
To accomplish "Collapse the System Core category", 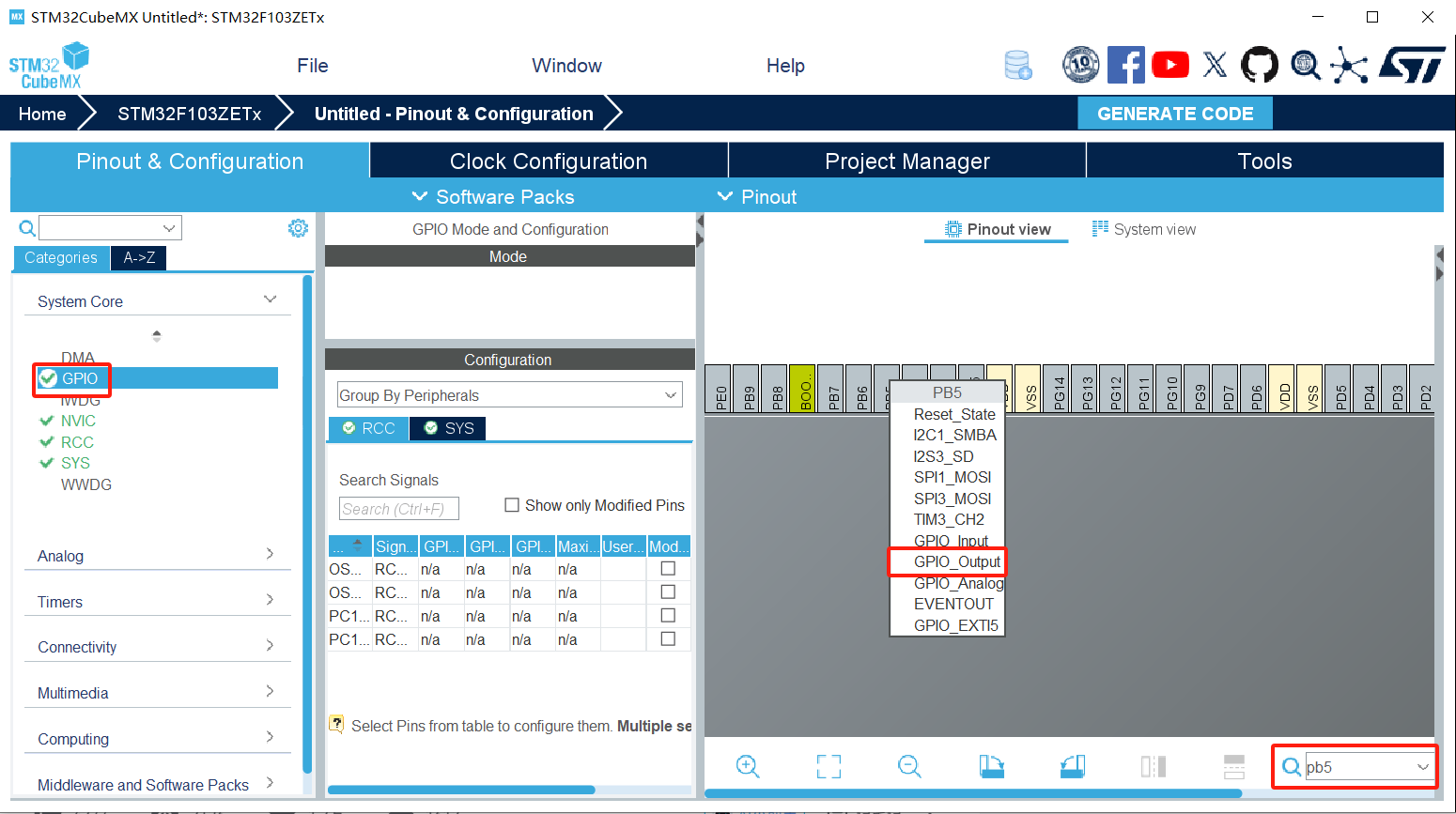I will coord(270,299).
